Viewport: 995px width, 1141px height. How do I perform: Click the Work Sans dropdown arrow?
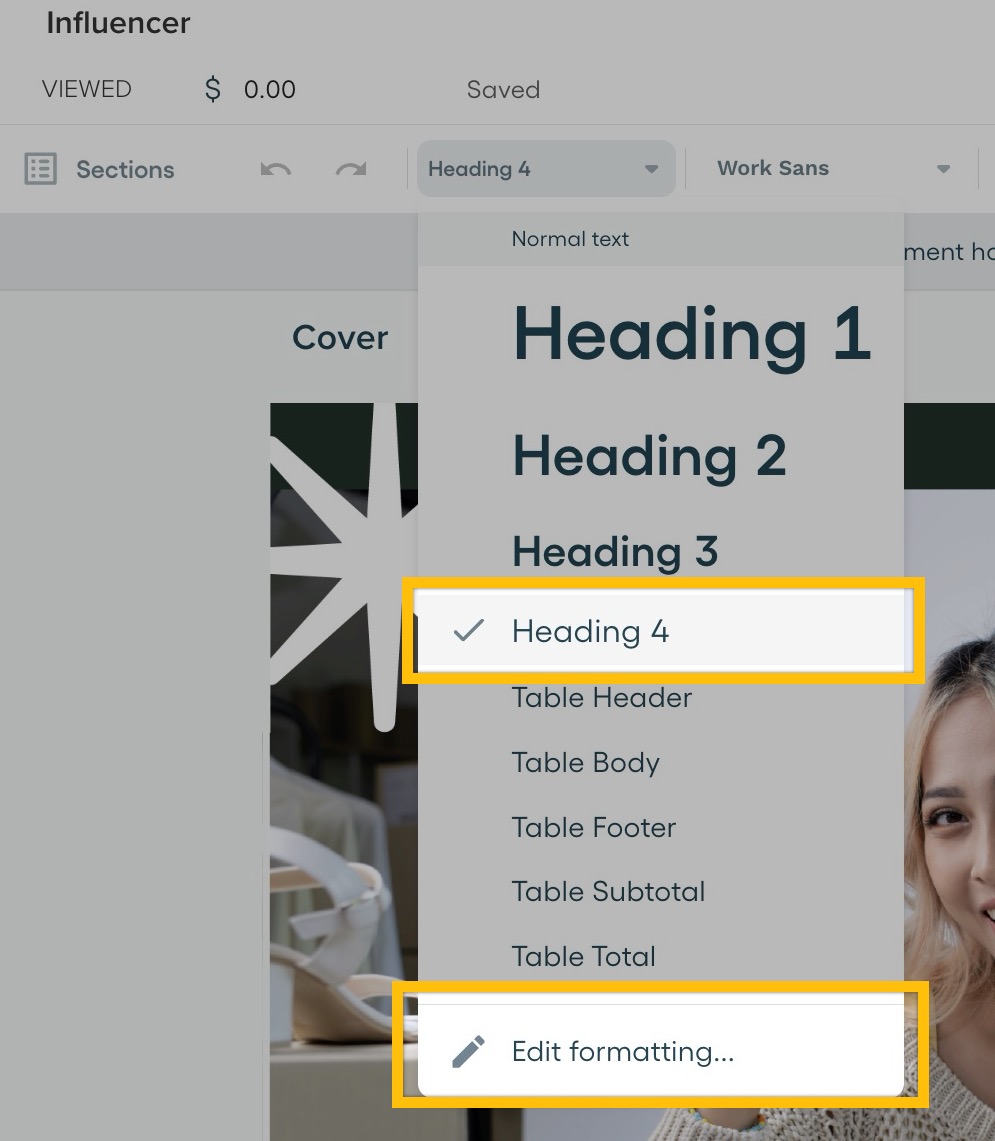pyautogui.click(x=943, y=169)
